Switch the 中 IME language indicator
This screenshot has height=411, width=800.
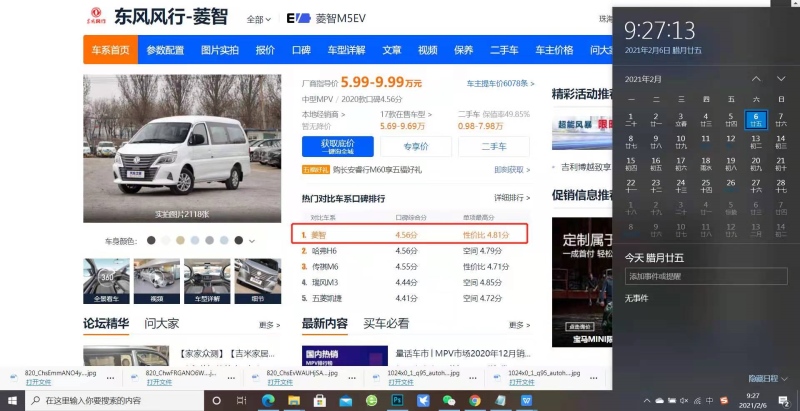pyautogui.click(x=710, y=401)
